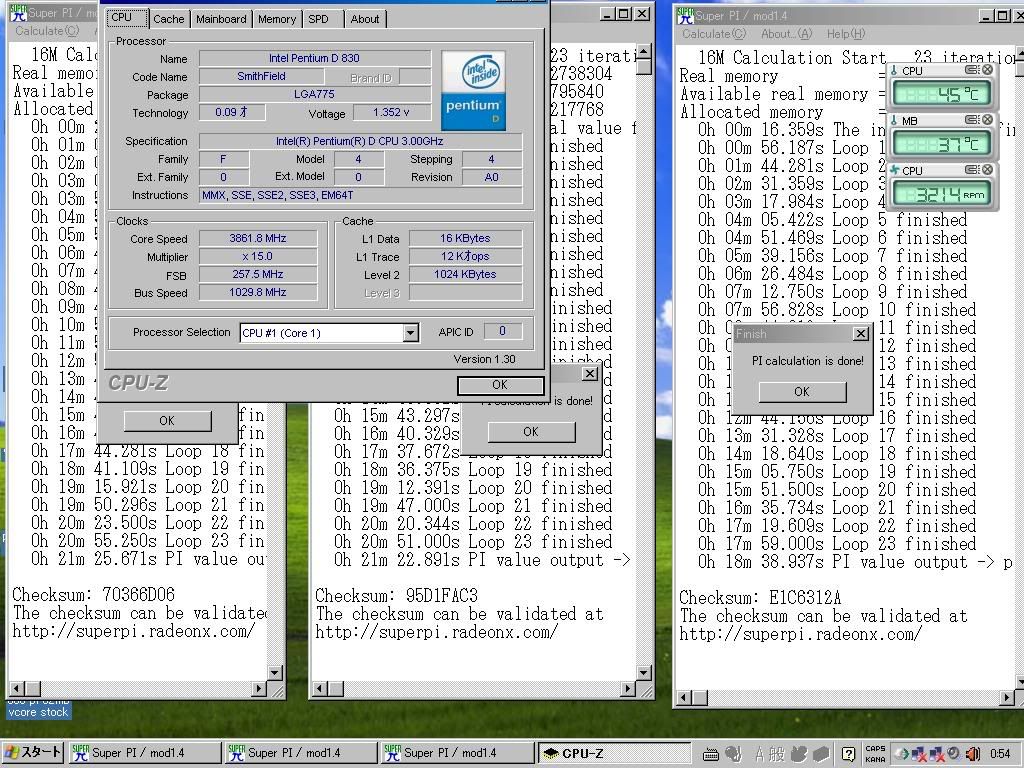1024x768 pixels.
Task: Click the magnet icon on MB temperature gadget
Action: [x=971, y=120]
